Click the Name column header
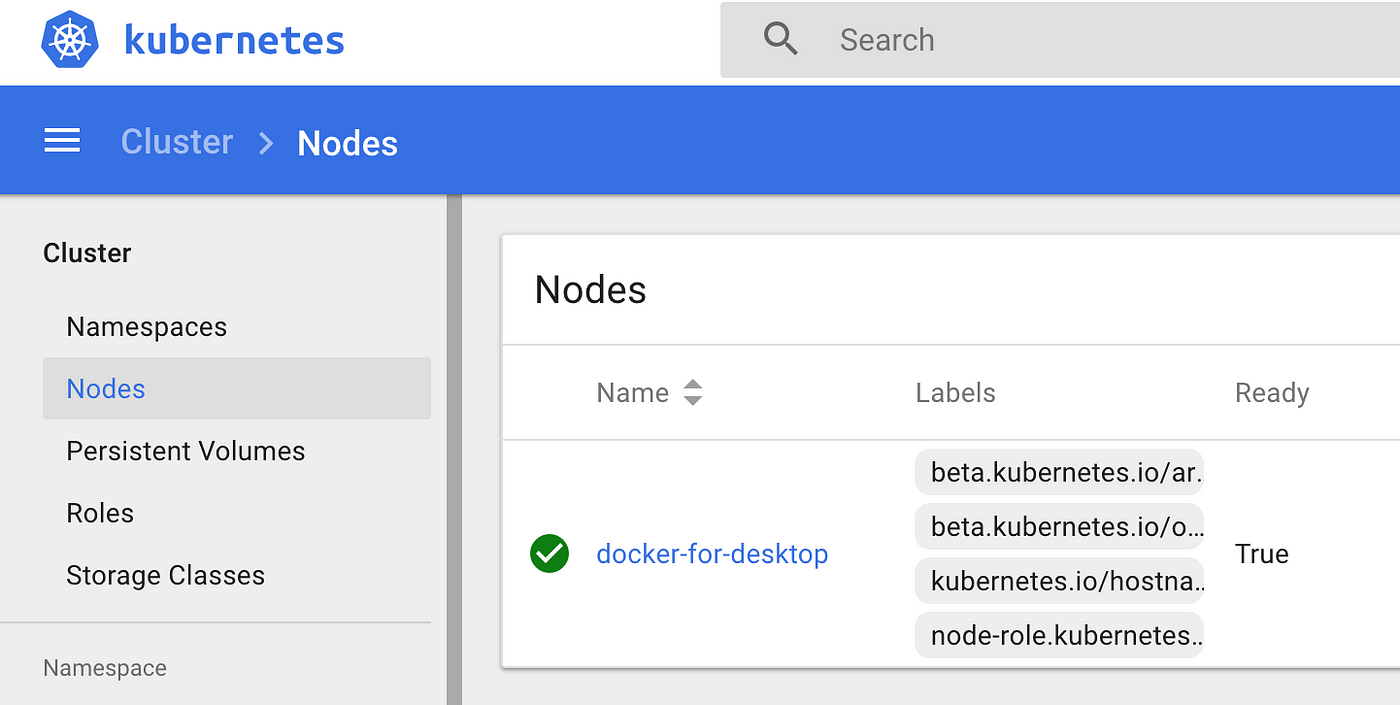 633,393
